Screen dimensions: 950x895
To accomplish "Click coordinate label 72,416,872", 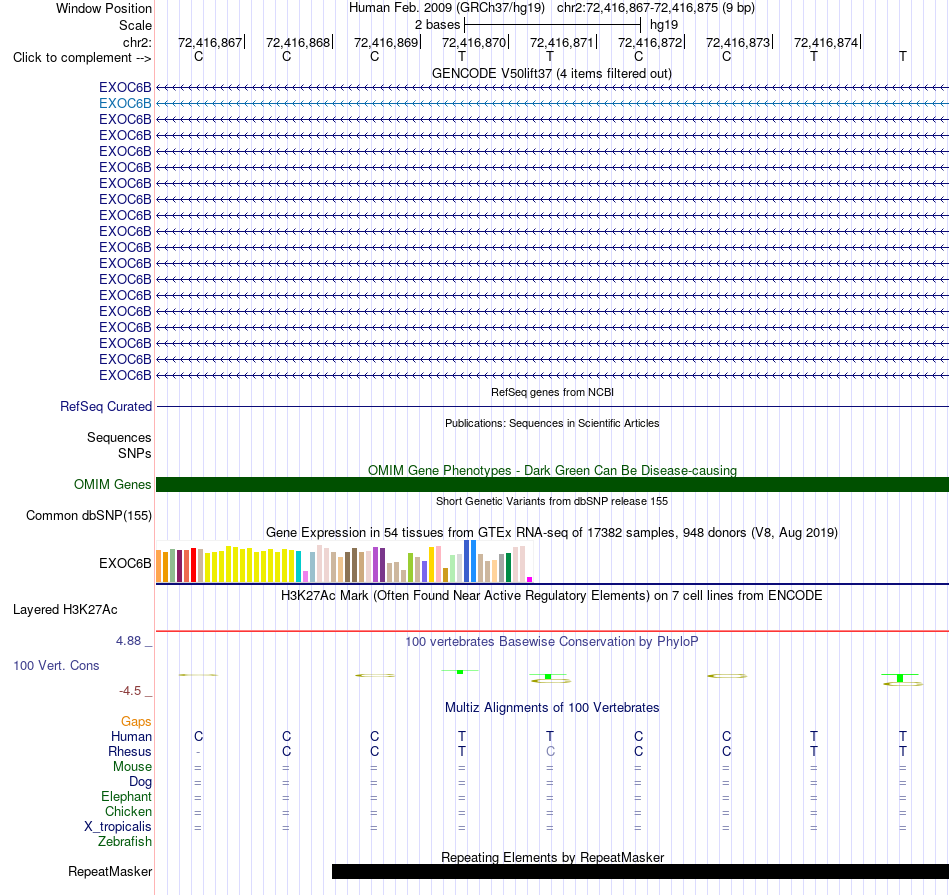I will [x=649, y=42].
